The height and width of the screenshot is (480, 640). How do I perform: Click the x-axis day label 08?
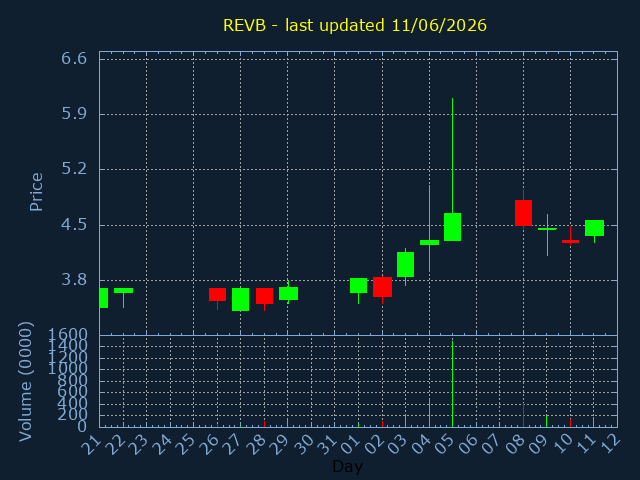pyautogui.click(x=515, y=444)
